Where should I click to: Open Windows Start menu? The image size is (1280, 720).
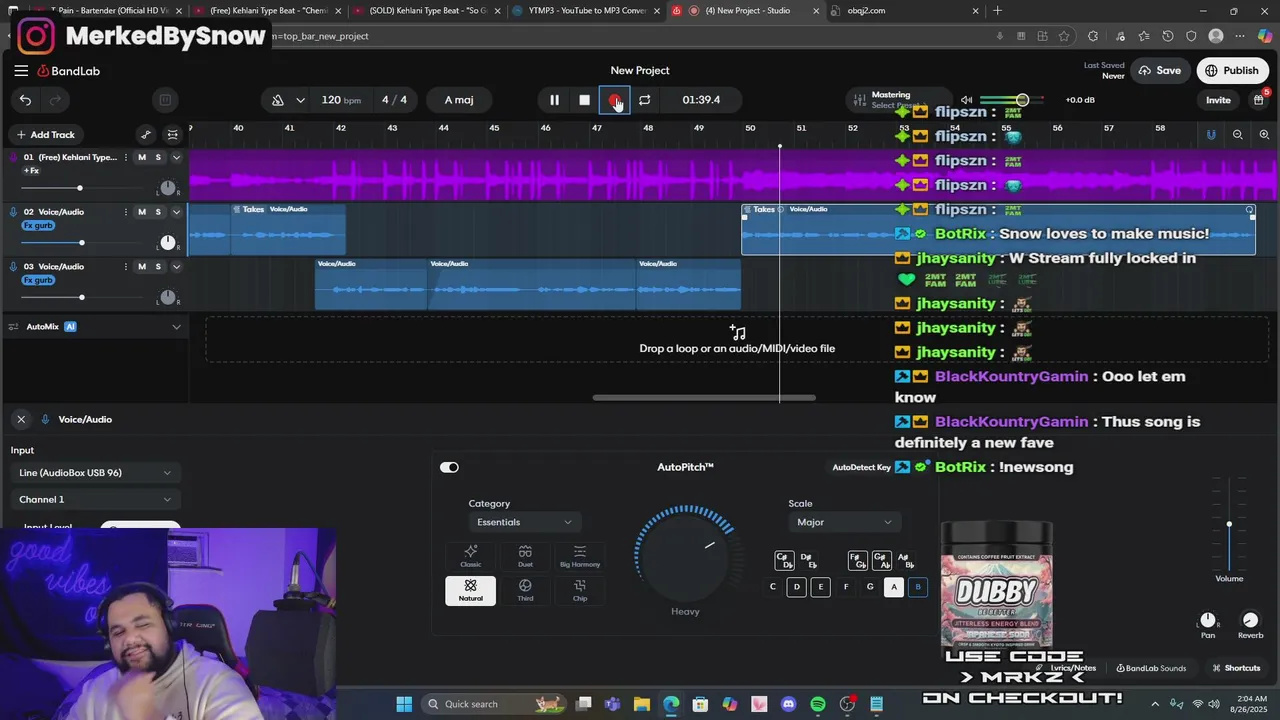(404, 704)
